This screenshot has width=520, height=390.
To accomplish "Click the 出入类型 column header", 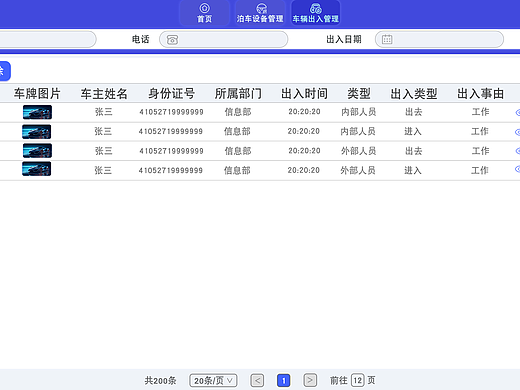I will 414,94.
